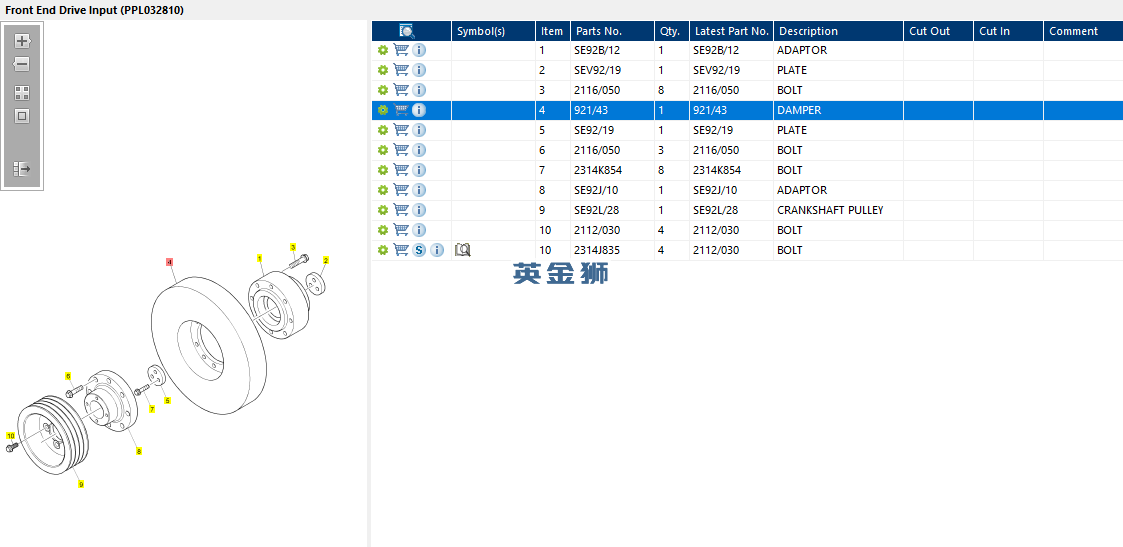Click the Cut Out column header
This screenshot has width=1123, height=547.
click(x=938, y=31)
